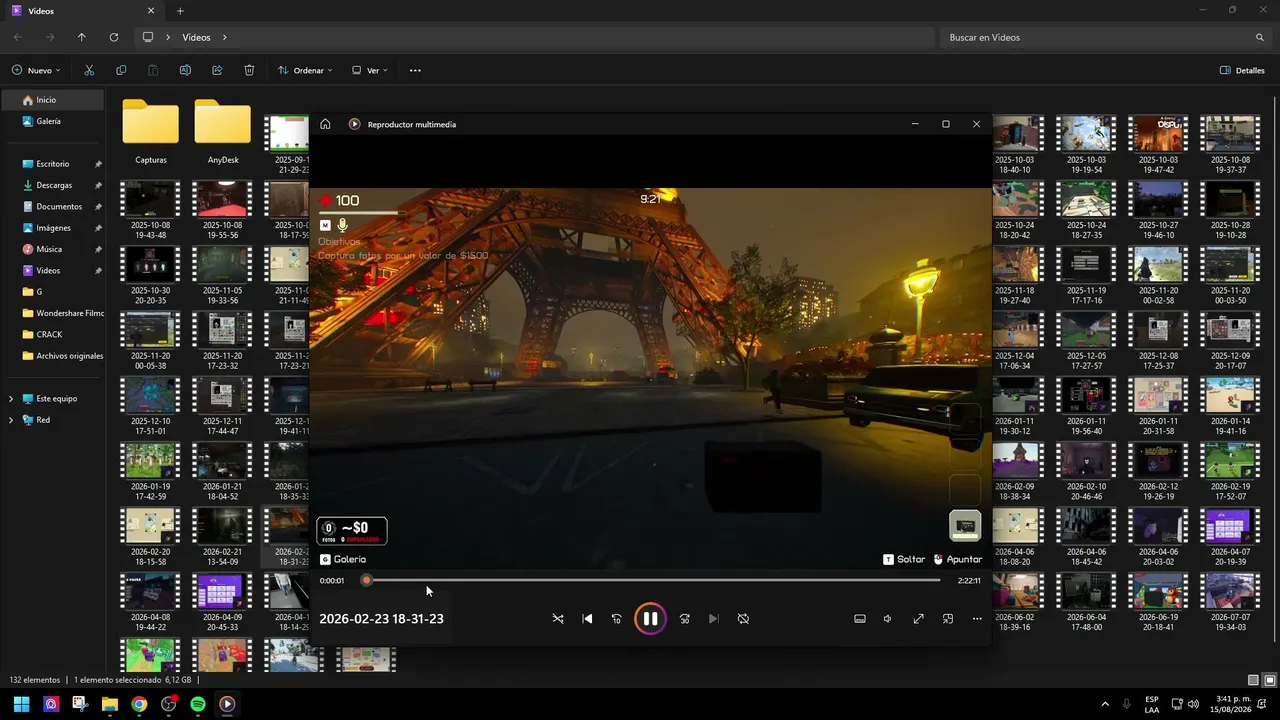Open a new Explorer tab
This screenshot has height=720, width=1280.
(180, 11)
